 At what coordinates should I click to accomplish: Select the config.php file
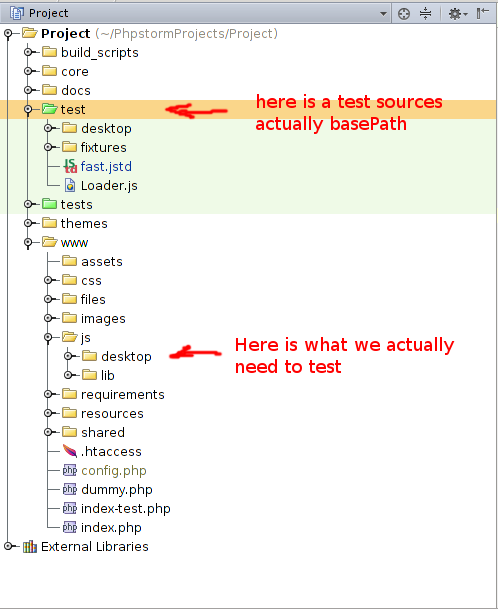pos(114,470)
